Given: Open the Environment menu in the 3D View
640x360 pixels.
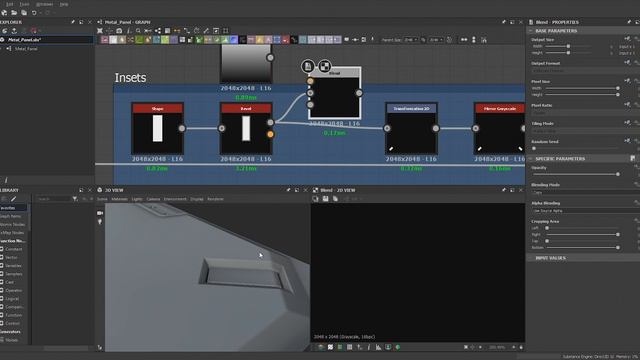Looking at the screenshot, I should coord(175,199).
